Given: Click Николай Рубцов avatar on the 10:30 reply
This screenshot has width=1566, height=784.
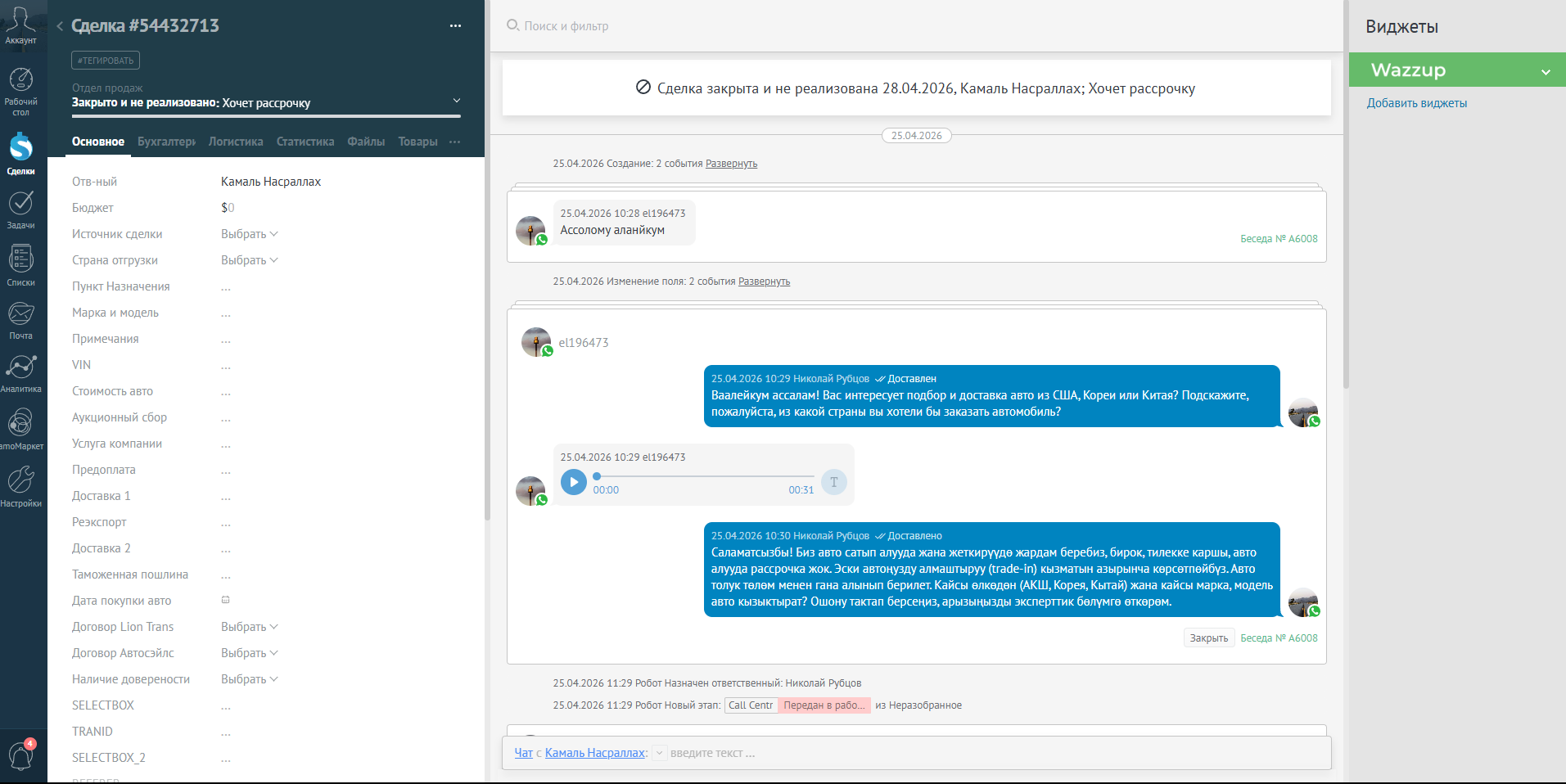Looking at the screenshot, I should pyautogui.click(x=1303, y=602).
